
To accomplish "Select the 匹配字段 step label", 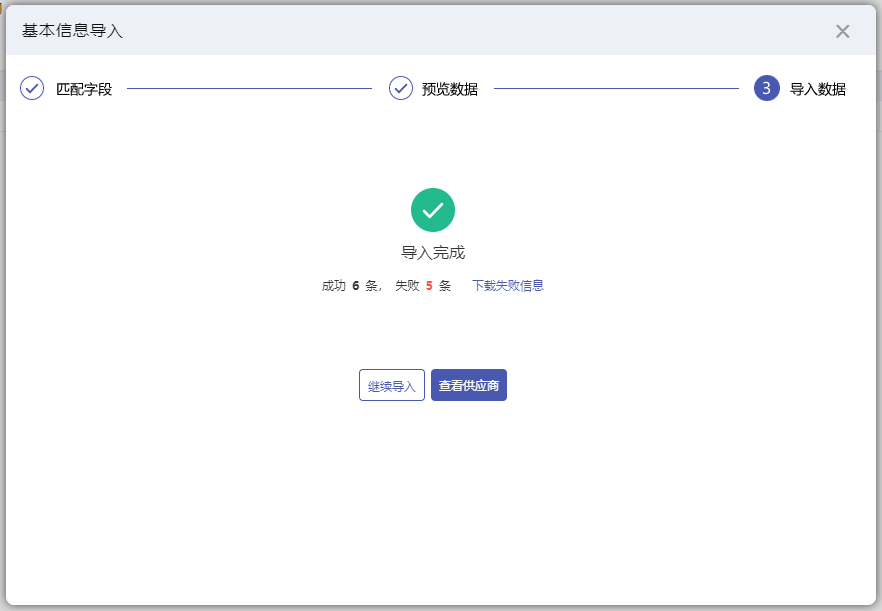I will 84,89.
